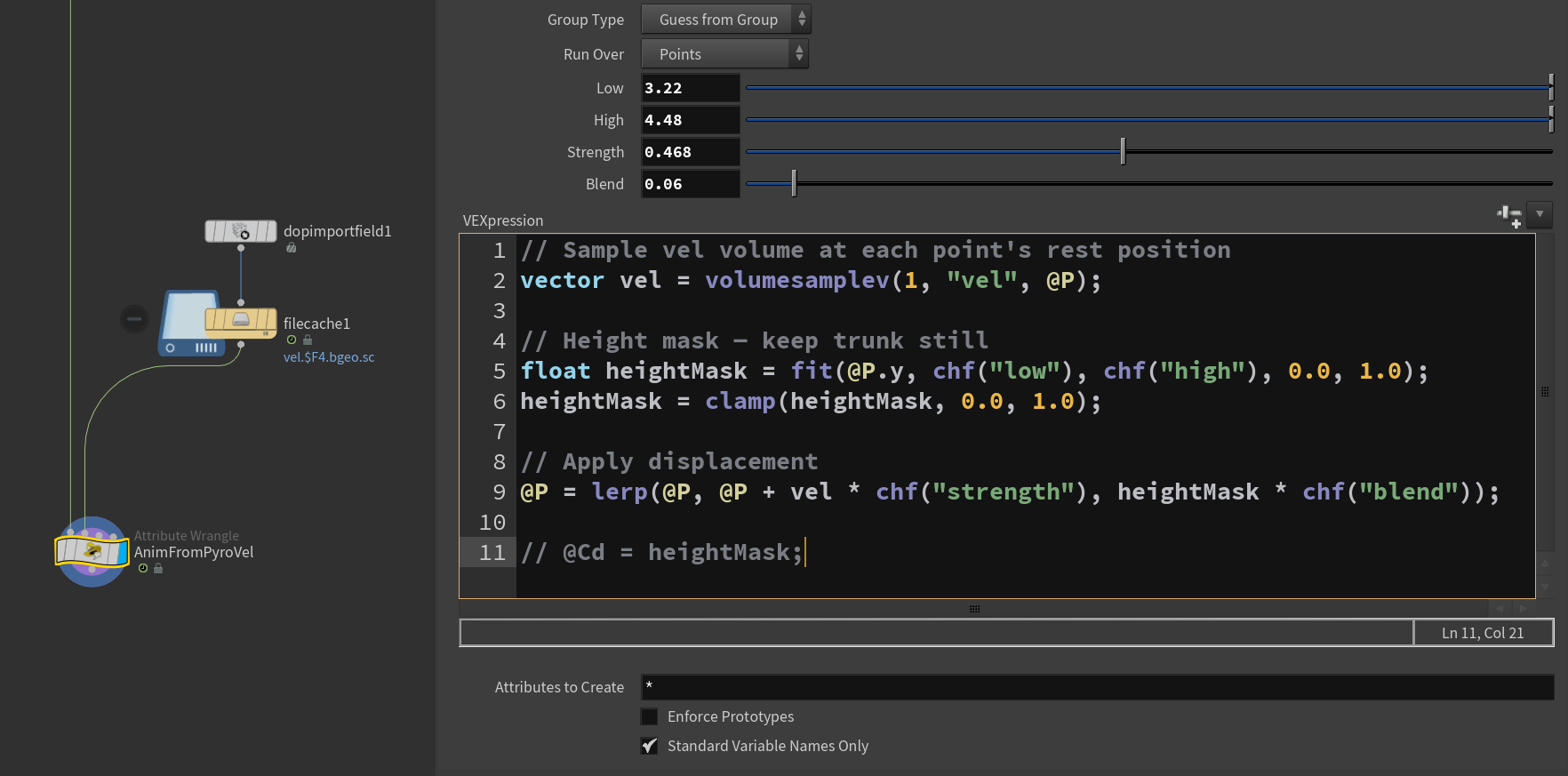Click the create spare parameters icon above the editor
The image size is (1568, 776).
point(1508,215)
